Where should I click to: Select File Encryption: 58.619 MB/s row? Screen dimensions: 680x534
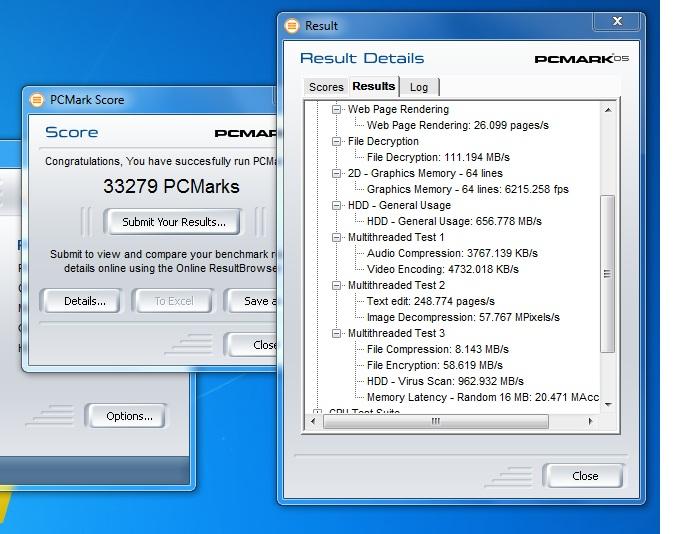pyautogui.click(x=435, y=366)
